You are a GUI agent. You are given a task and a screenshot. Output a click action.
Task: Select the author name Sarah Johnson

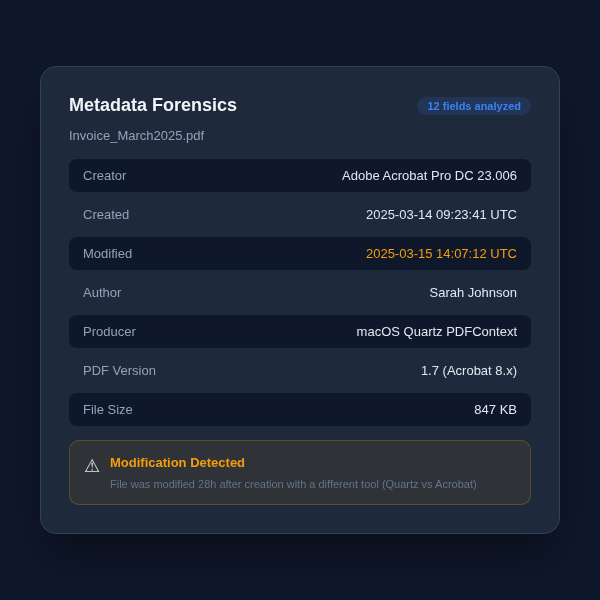(473, 293)
